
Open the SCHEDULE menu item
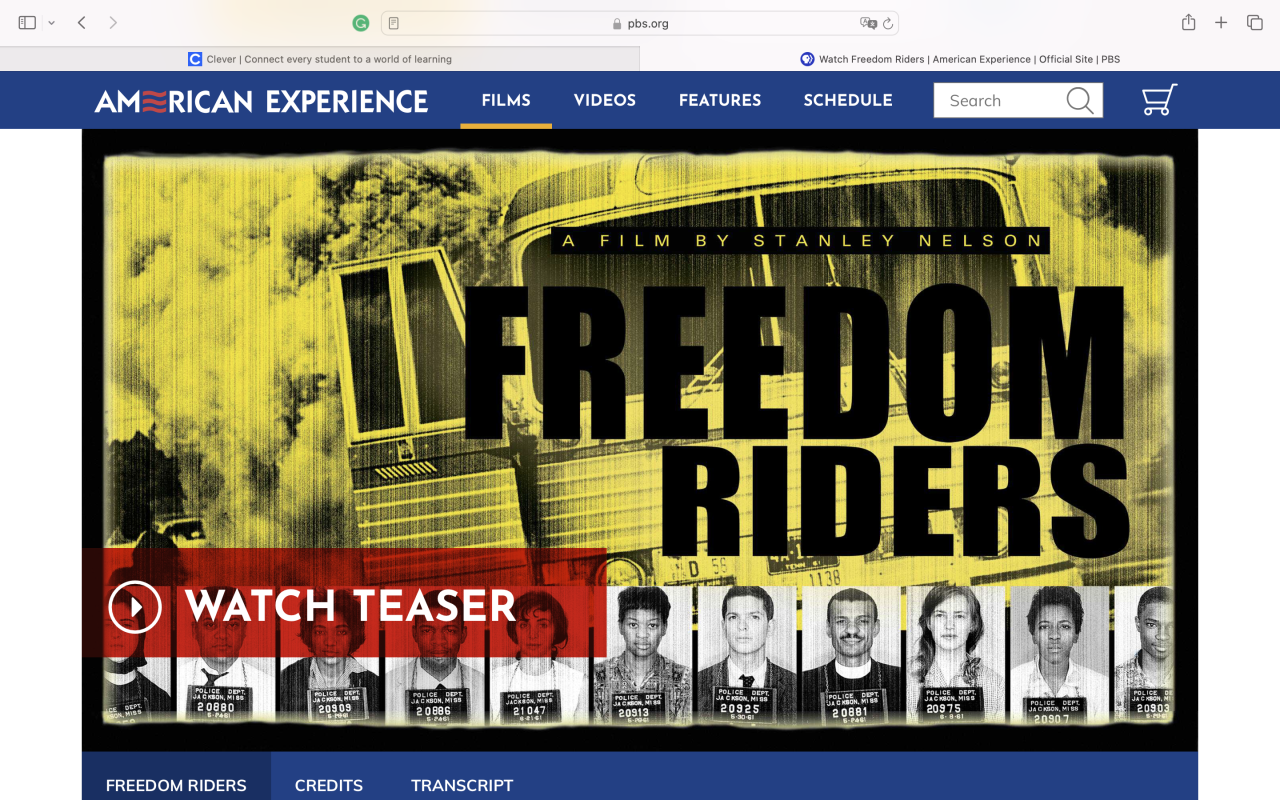point(848,100)
